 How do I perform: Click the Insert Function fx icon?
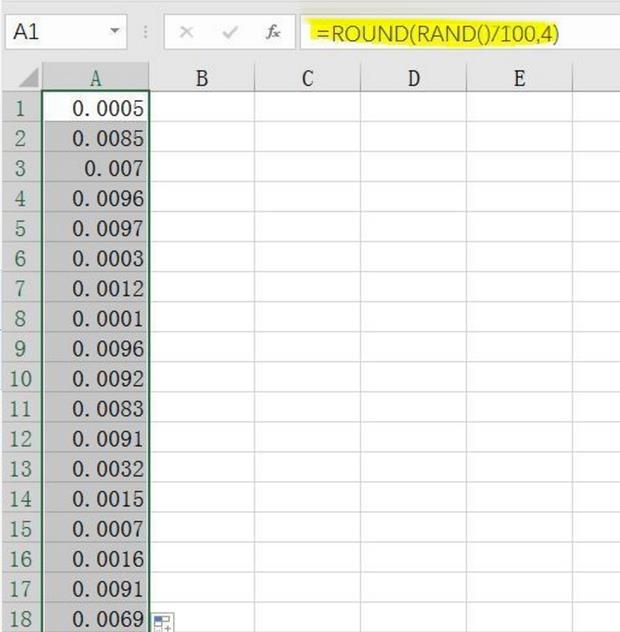[272, 32]
